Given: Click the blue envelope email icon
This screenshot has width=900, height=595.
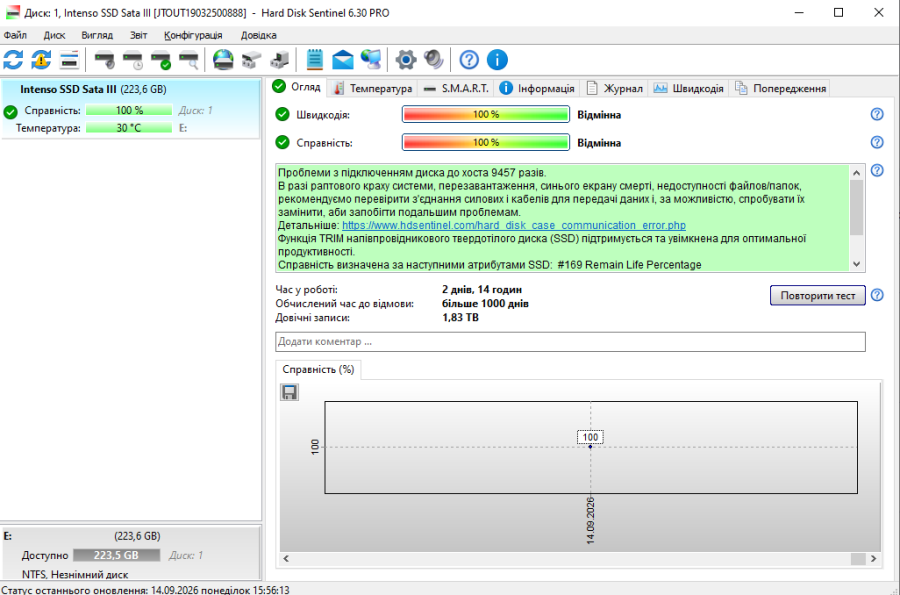Looking at the screenshot, I should (343, 60).
